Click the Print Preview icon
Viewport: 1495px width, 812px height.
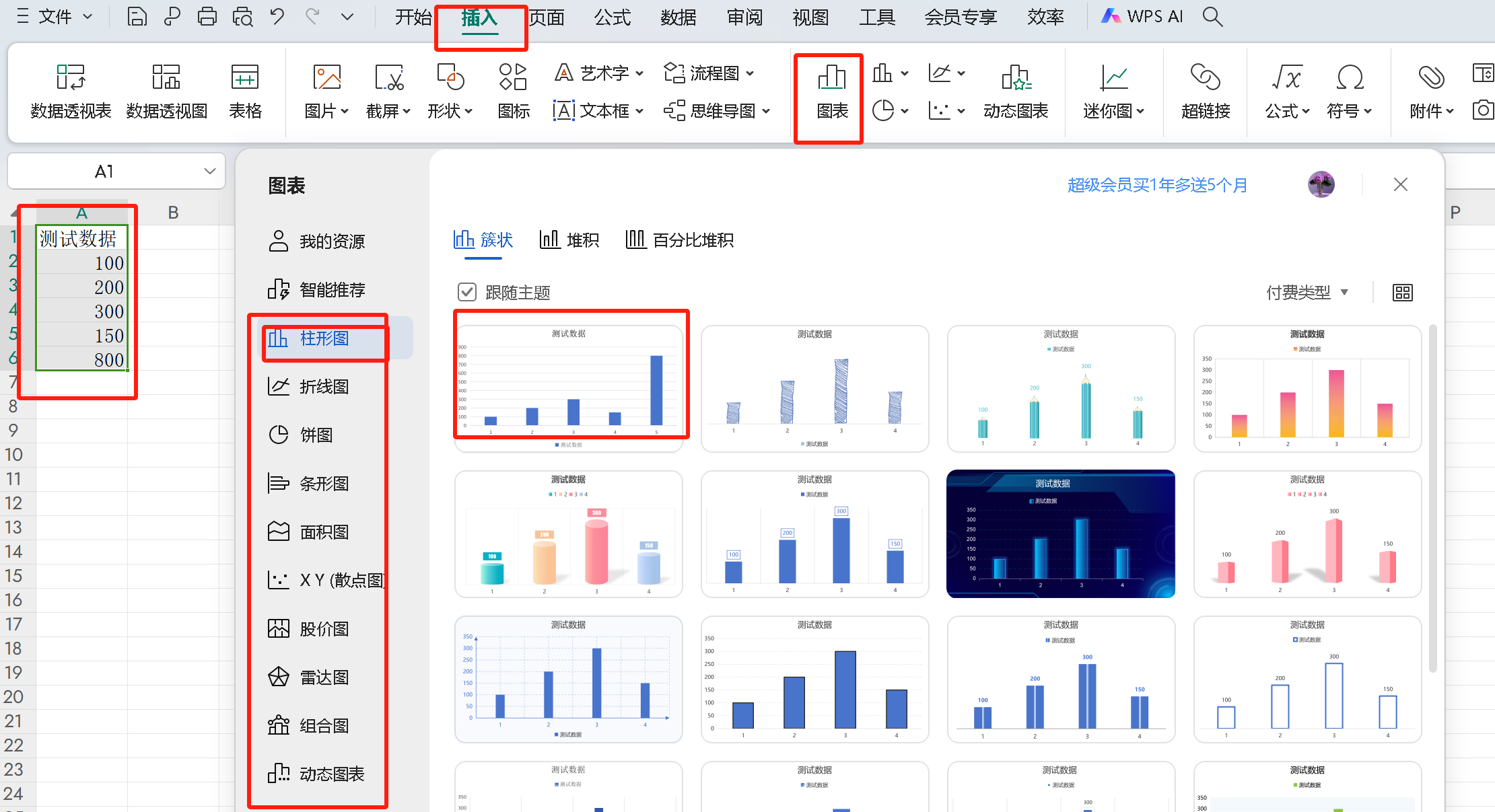[x=242, y=16]
